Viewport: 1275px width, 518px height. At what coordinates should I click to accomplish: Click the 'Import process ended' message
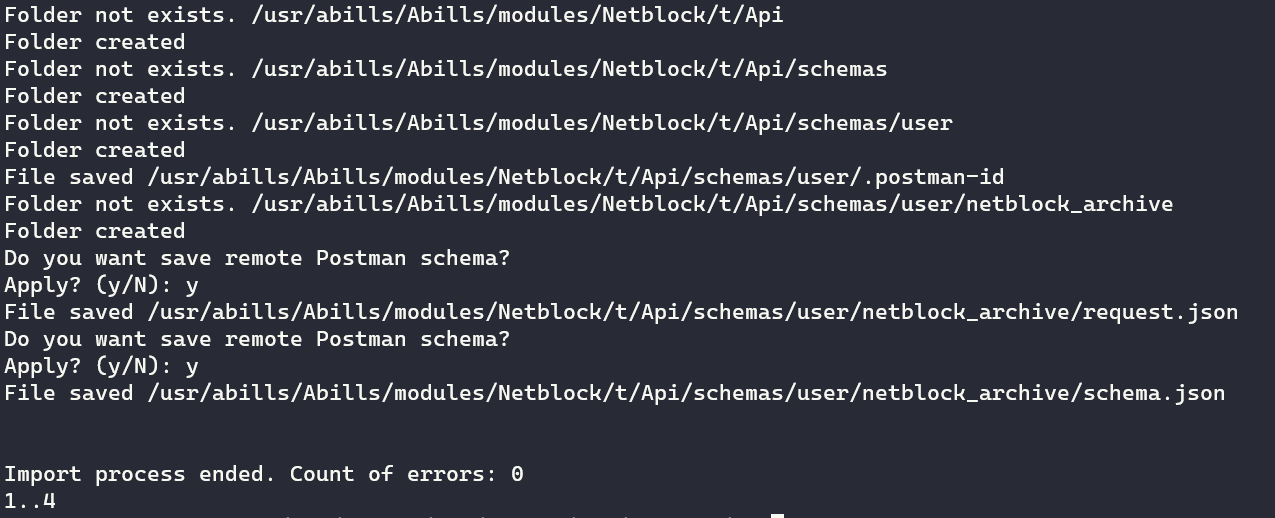[x=138, y=474]
